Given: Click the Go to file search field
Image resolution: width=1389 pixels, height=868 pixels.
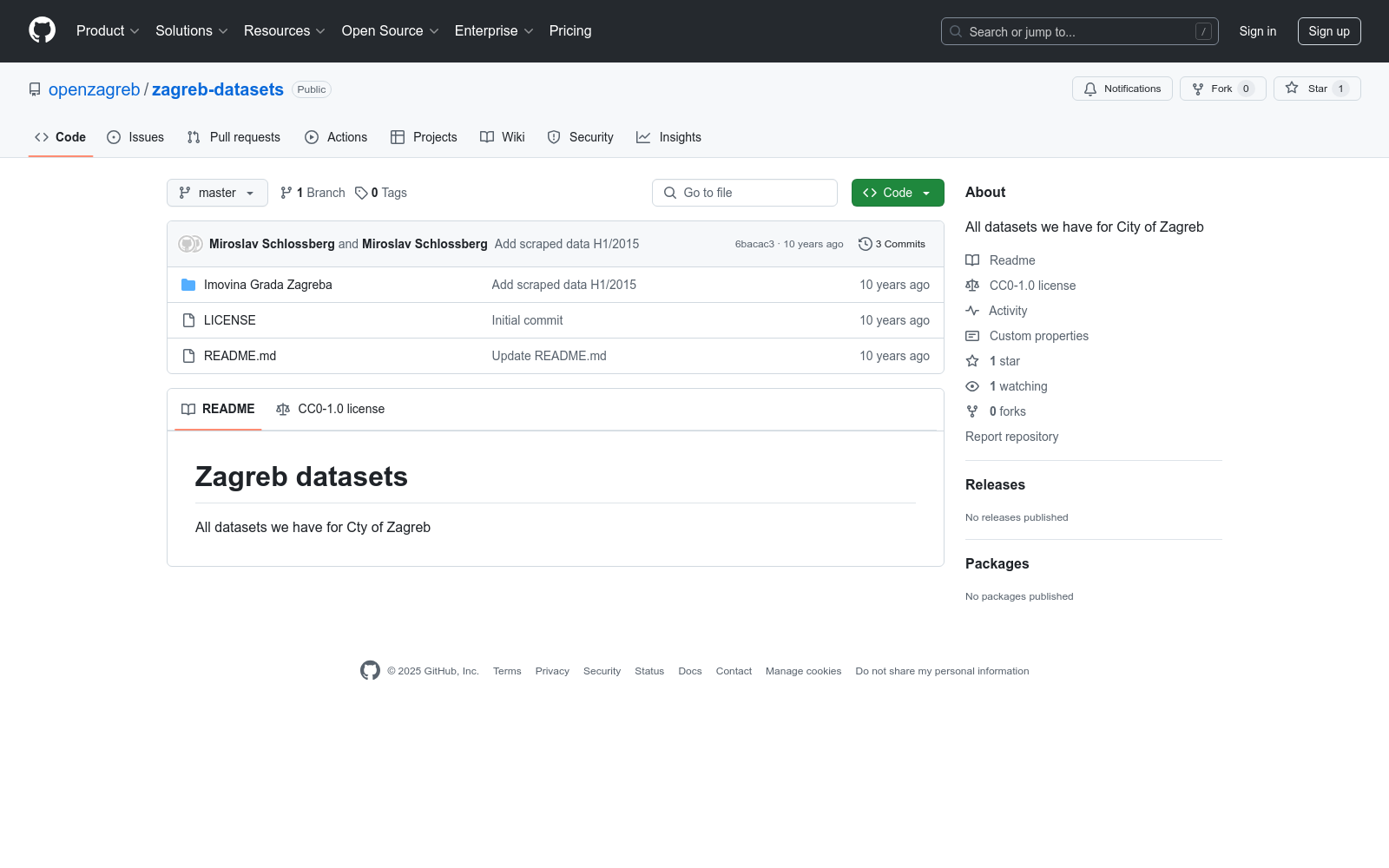Looking at the screenshot, I should click(745, 193).
